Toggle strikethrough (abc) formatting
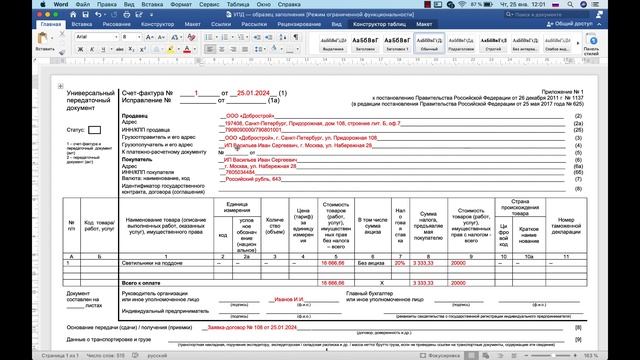Image resolution: width=640 pixels, height=360 pixels. [120, 49]
